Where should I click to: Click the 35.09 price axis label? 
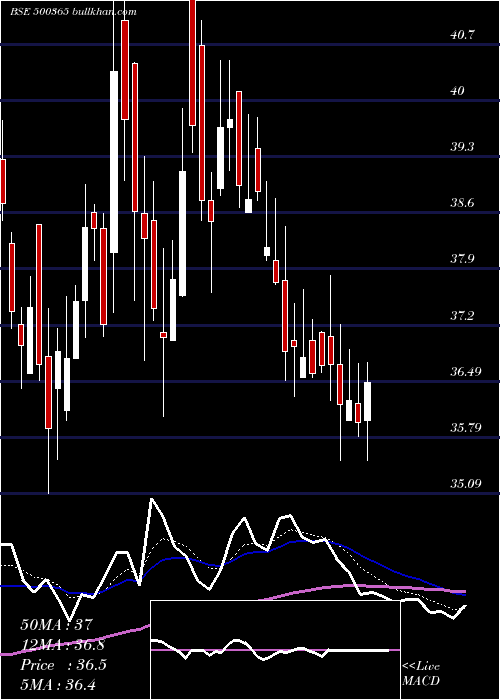pyautogui.click(x=466, y=483)
